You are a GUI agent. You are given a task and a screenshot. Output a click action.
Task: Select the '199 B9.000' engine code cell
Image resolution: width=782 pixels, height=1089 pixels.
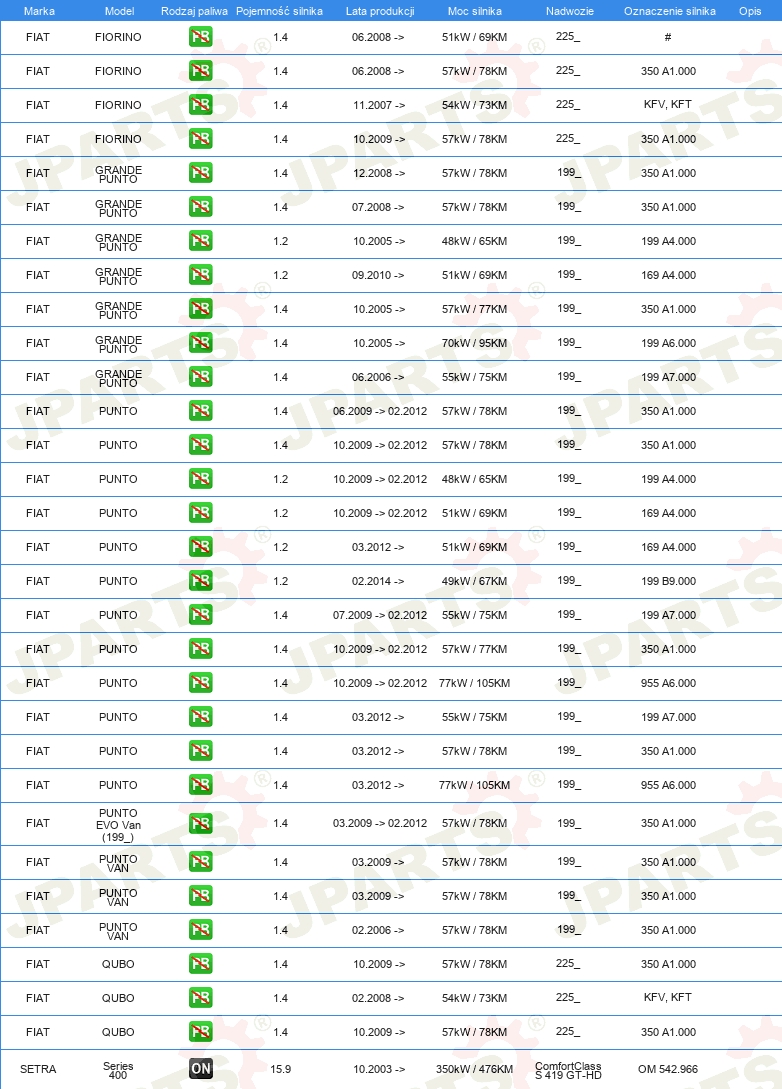click(668, 581)
